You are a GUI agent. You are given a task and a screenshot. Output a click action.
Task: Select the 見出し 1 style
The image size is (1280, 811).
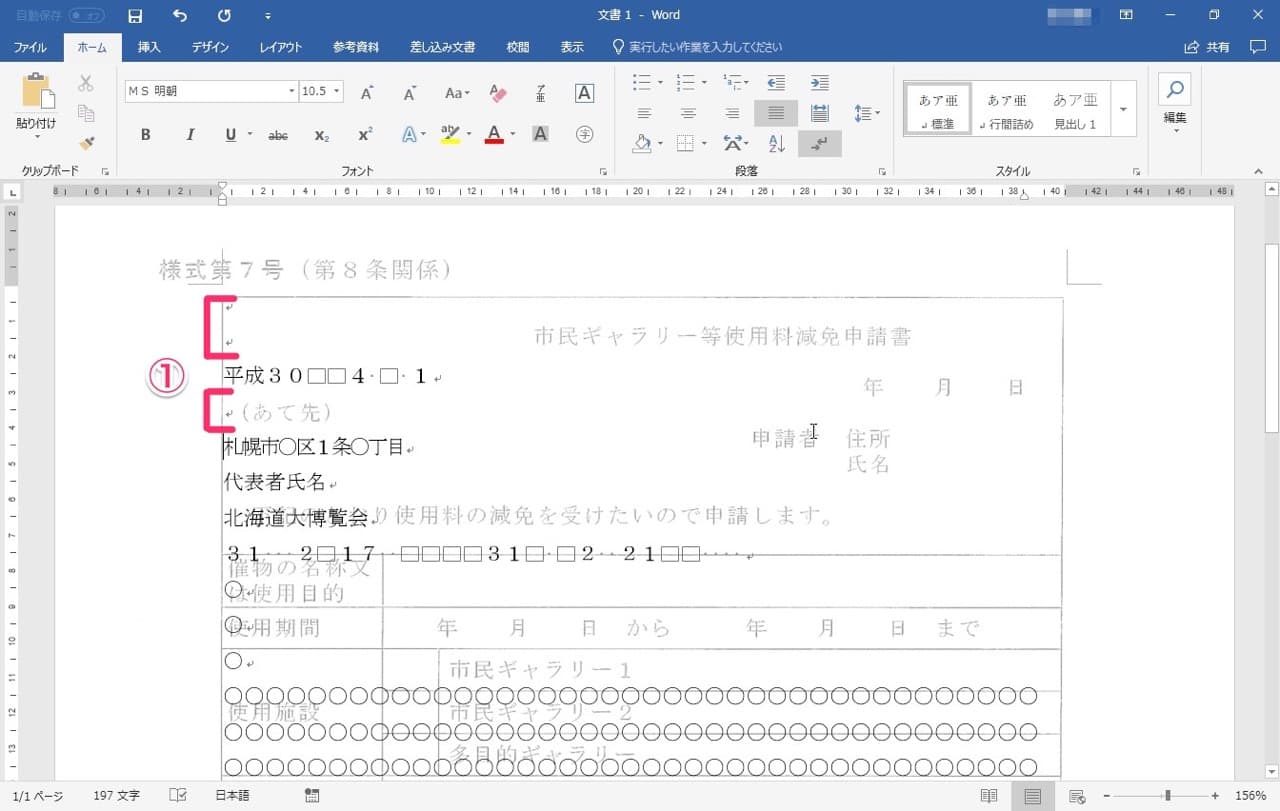(1075, 109)
